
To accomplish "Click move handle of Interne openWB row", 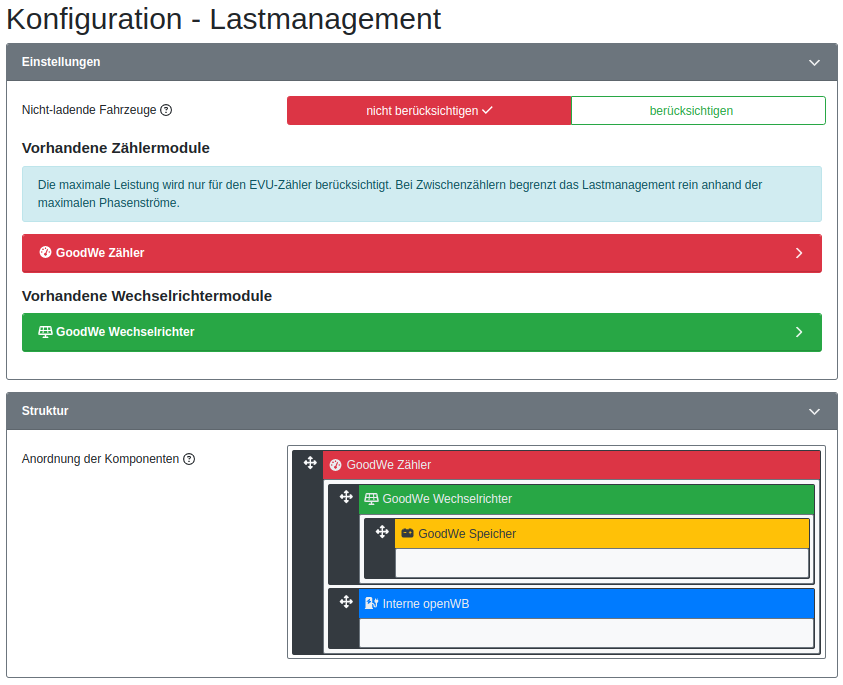I will pos(346,602).
